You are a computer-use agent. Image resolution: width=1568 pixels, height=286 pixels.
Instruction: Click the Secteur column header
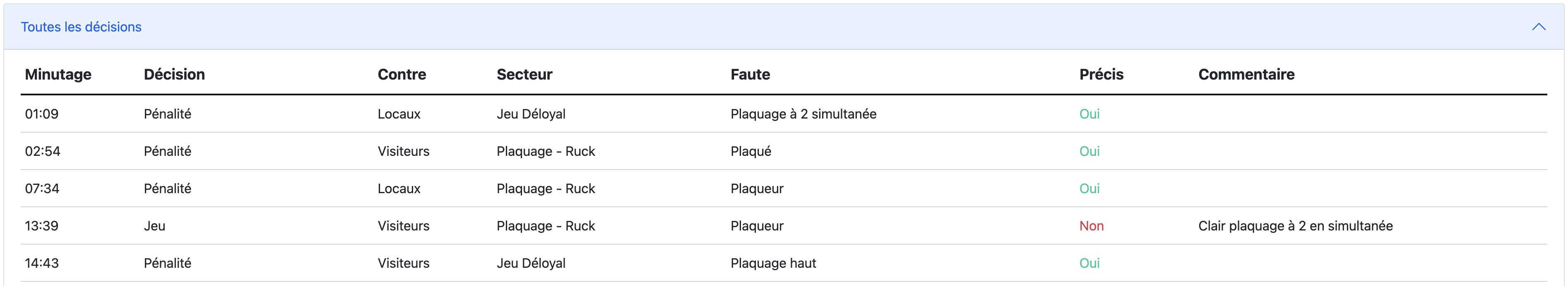click(x=524, y=74)
